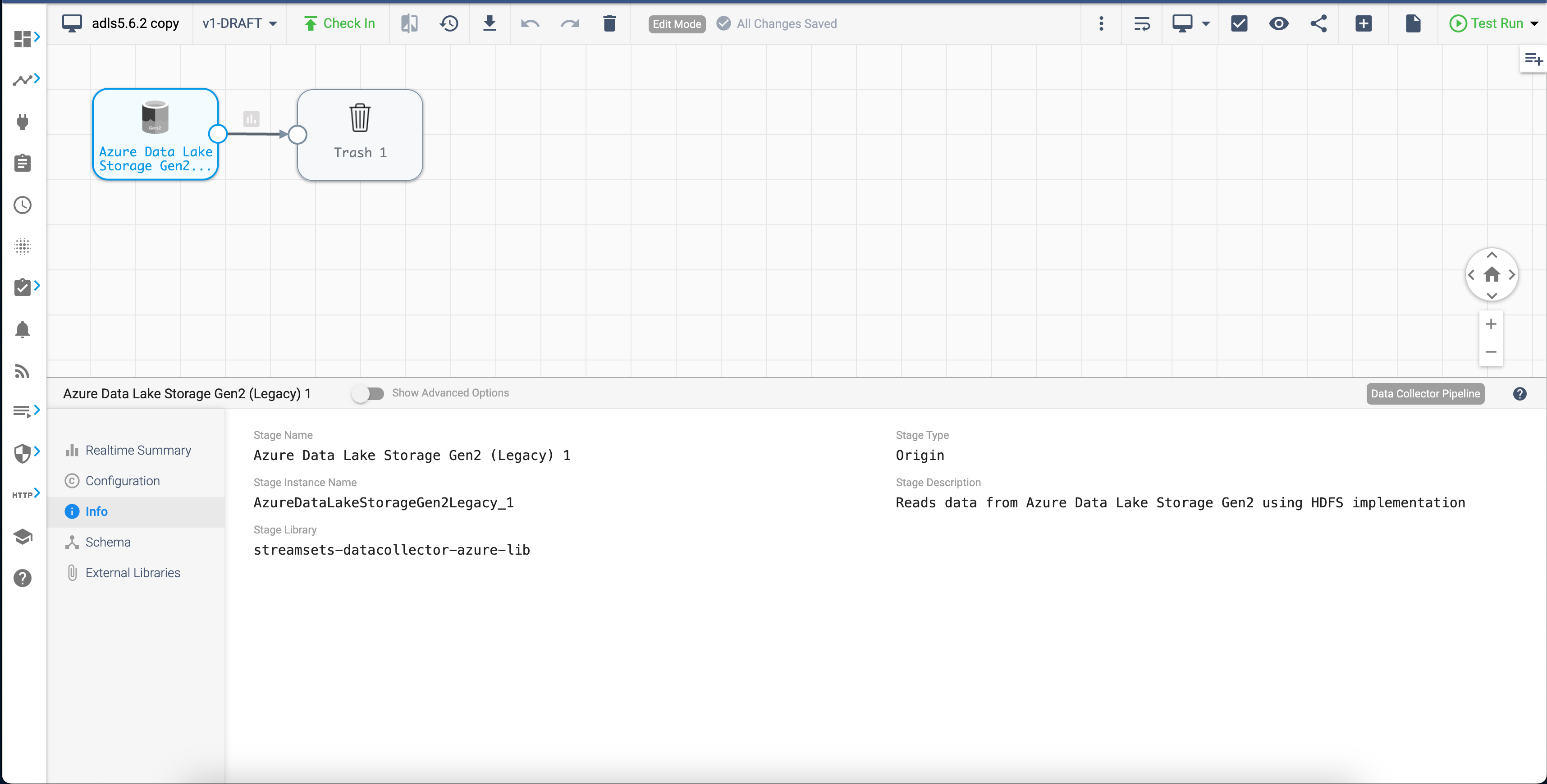
Task: Open the Test Run dropdown arrow
Action: click(x=1534, y=23)
